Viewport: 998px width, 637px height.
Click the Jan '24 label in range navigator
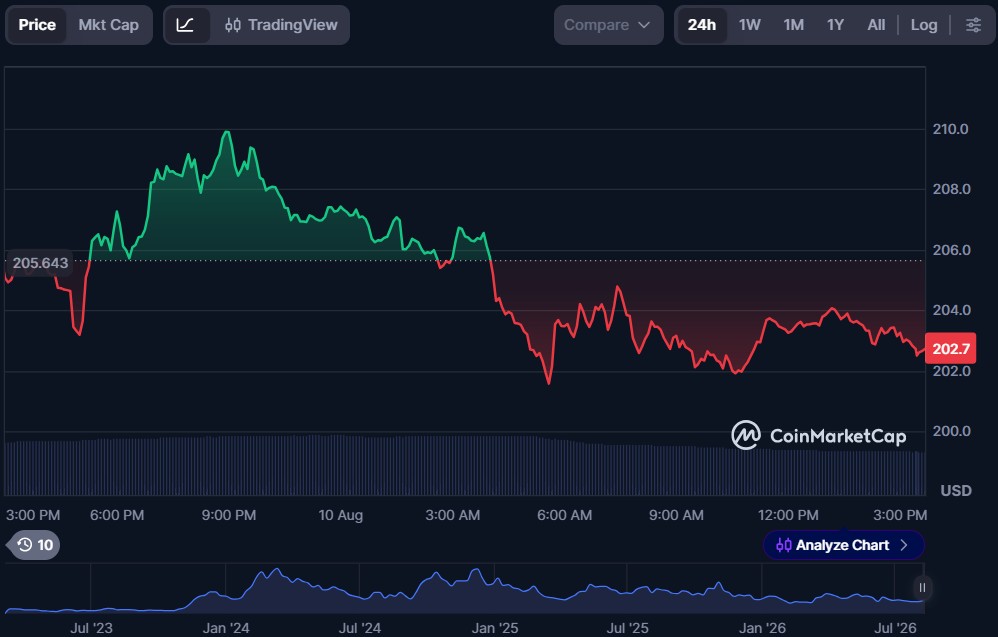226,628
